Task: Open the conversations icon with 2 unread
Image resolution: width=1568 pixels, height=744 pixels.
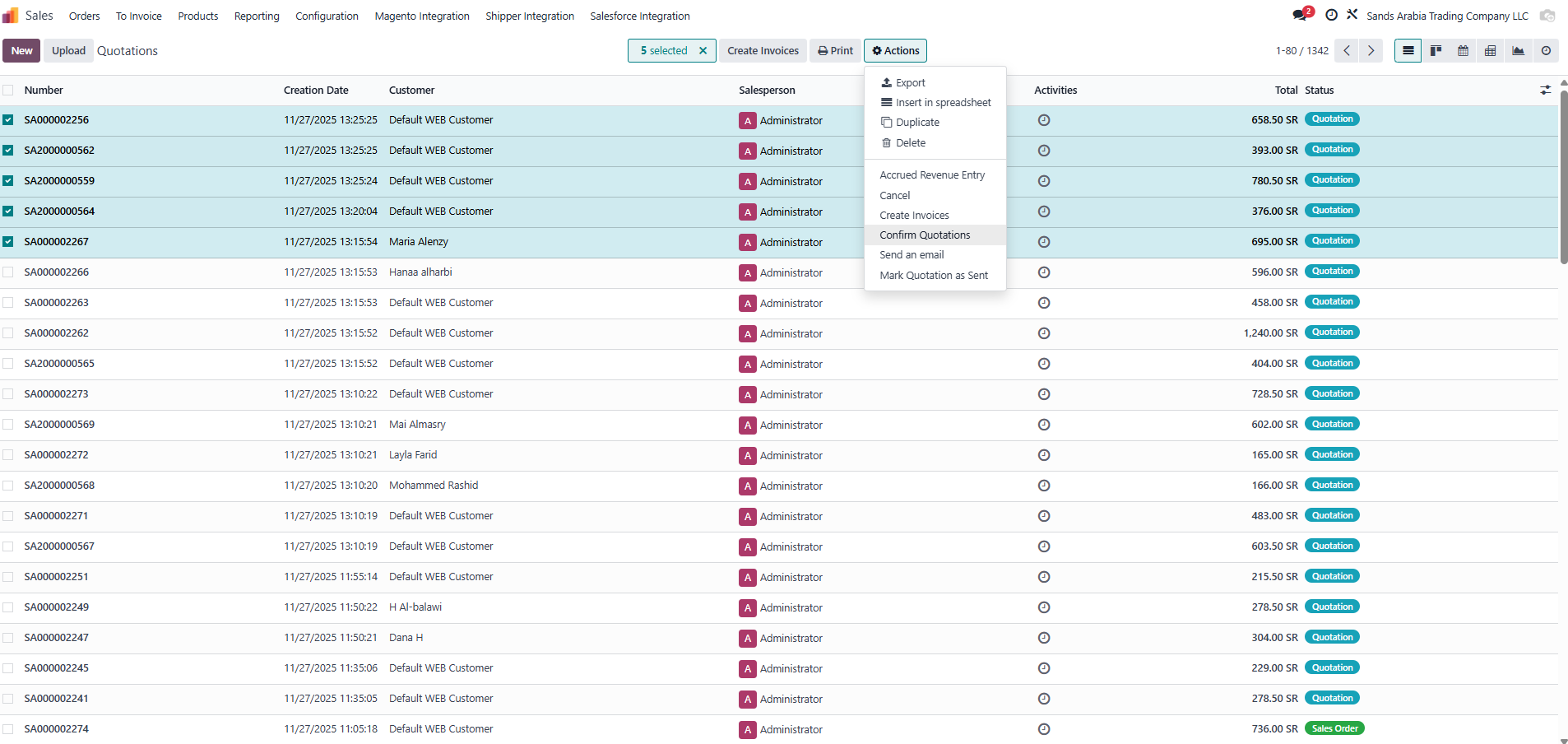Action: tap(1301, 15)
